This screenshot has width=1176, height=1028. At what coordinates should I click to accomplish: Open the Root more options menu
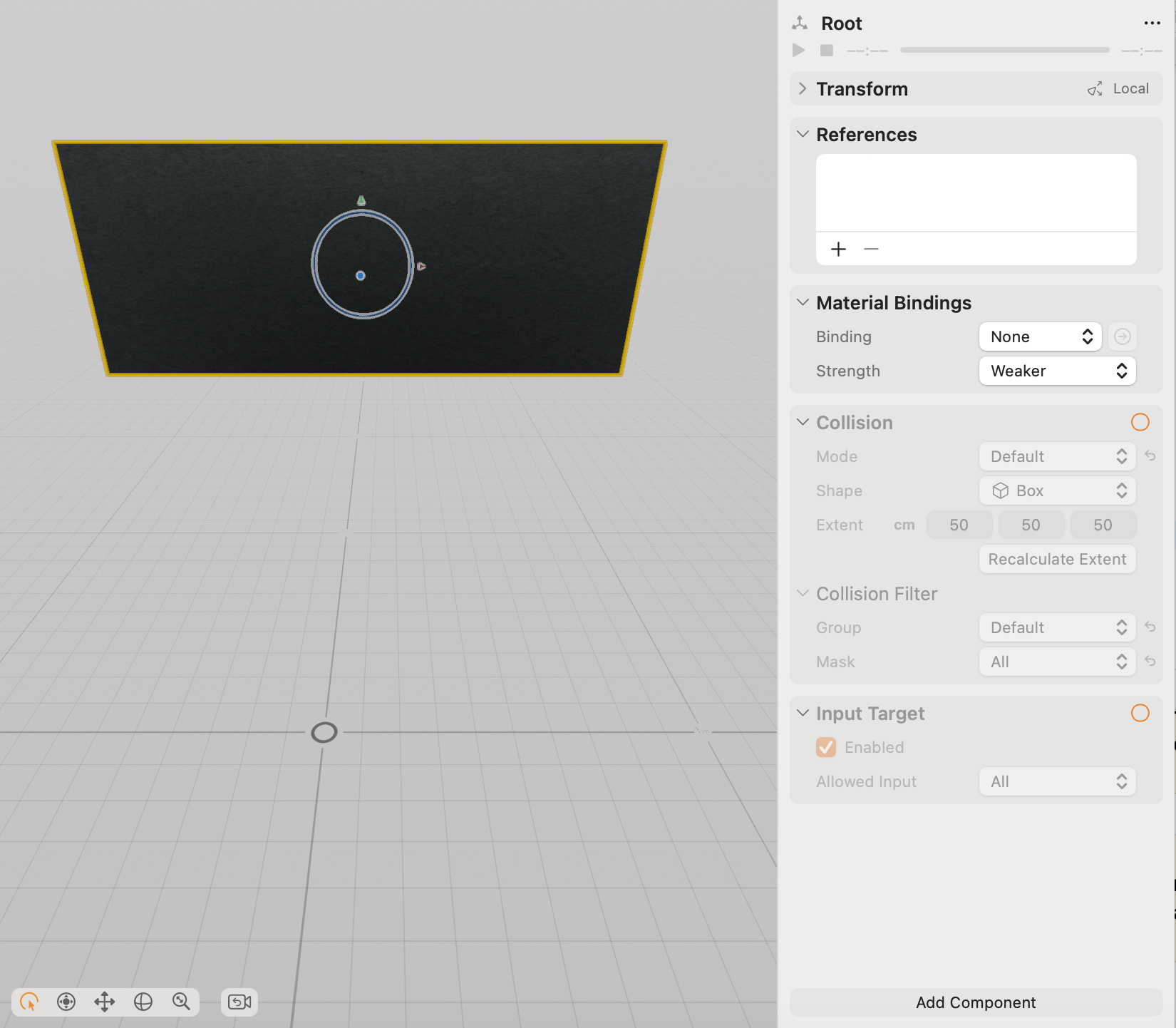[x=1152, y=24]
